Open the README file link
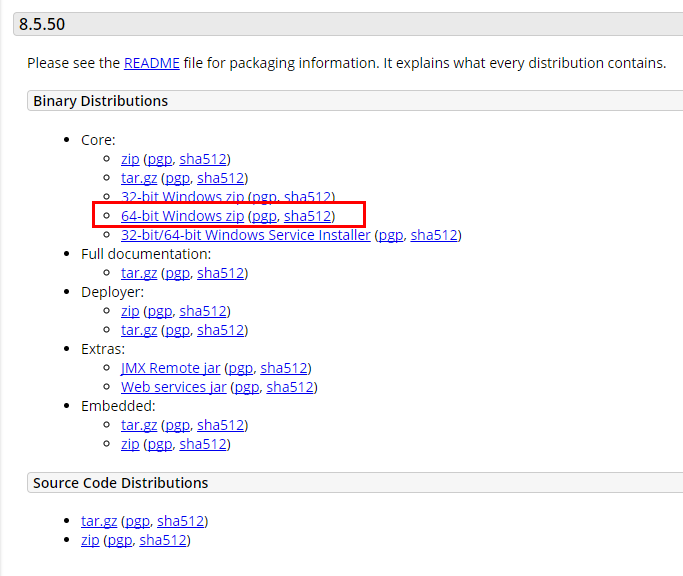Image resolution: width=683 pixels, height=576 pixels. click(x=152, y=63)
